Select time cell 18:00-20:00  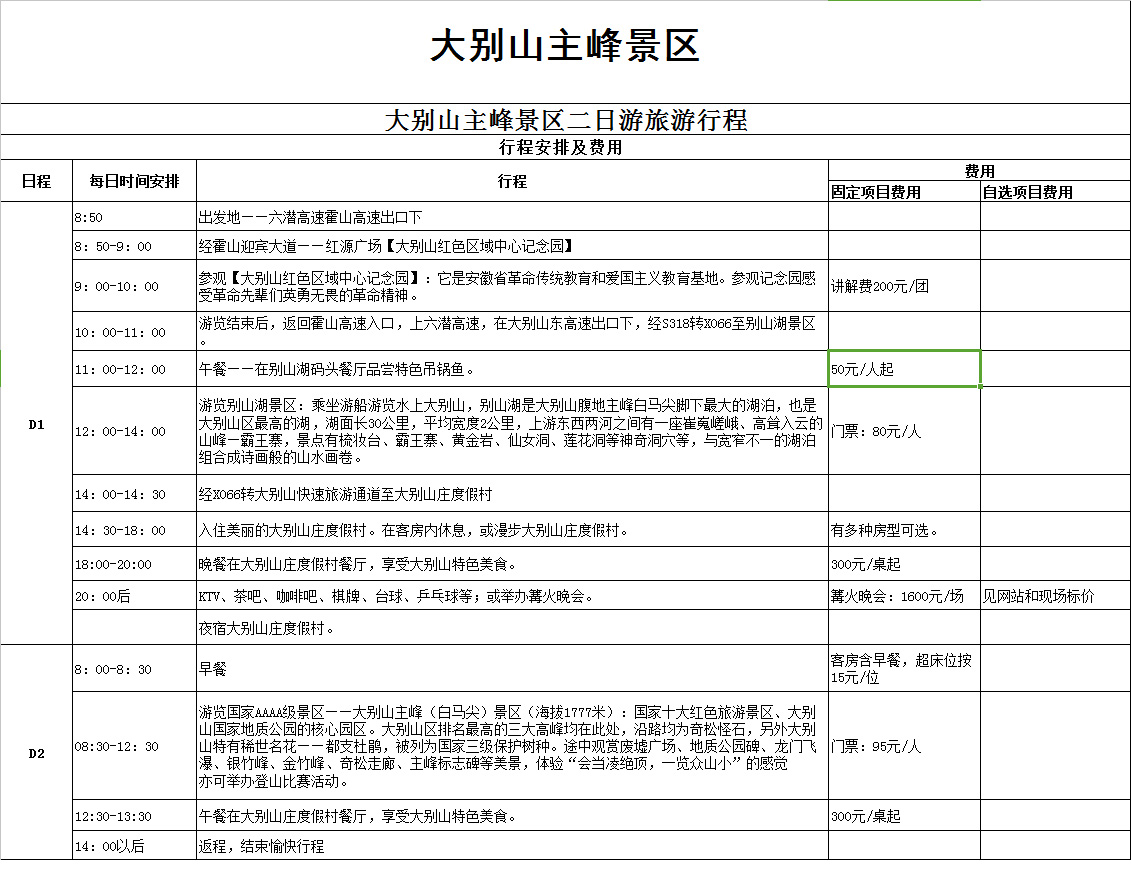pyautogui.click(x=134, y=564)
